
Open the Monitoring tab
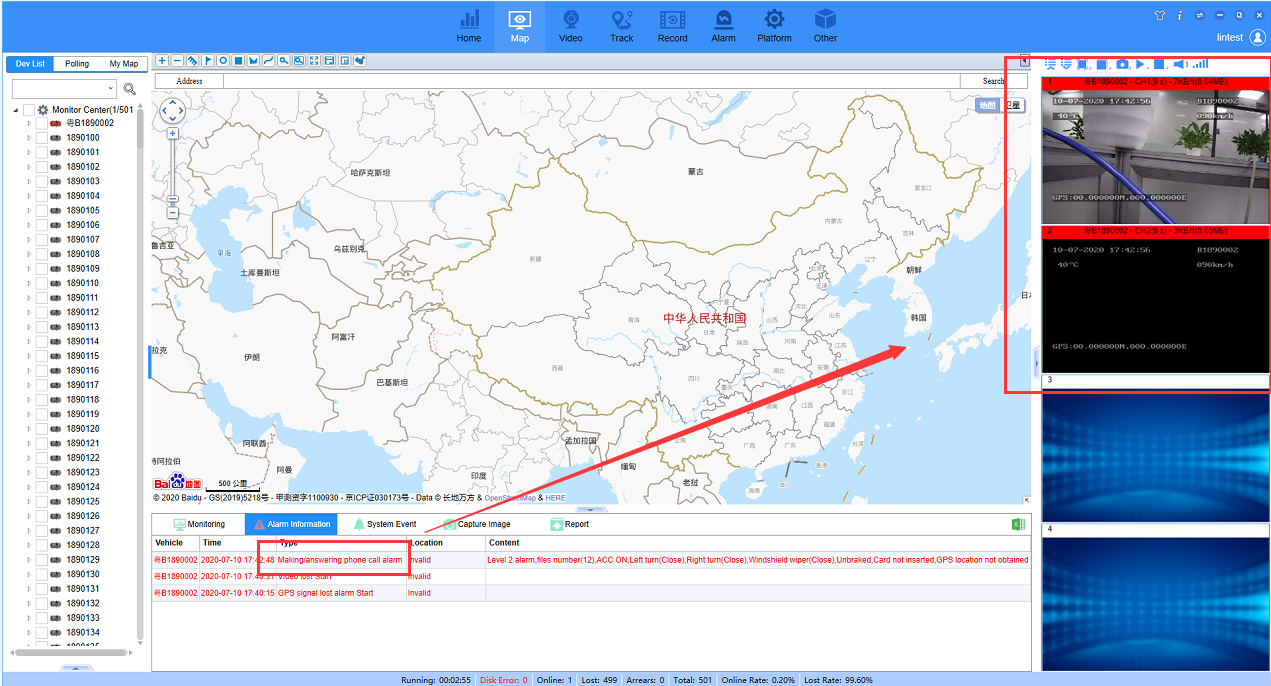click(199, 524)
